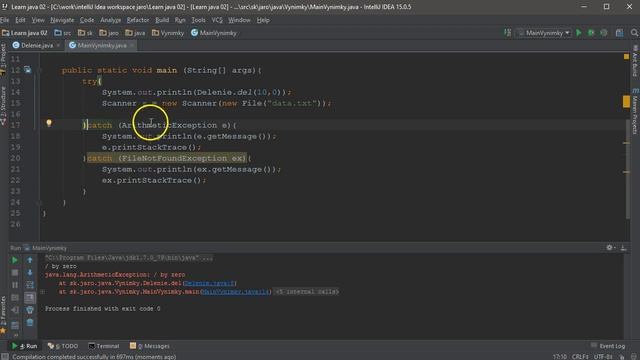Click the yellow inspection status square
The image size is (640, 360).
coord(626,56)
